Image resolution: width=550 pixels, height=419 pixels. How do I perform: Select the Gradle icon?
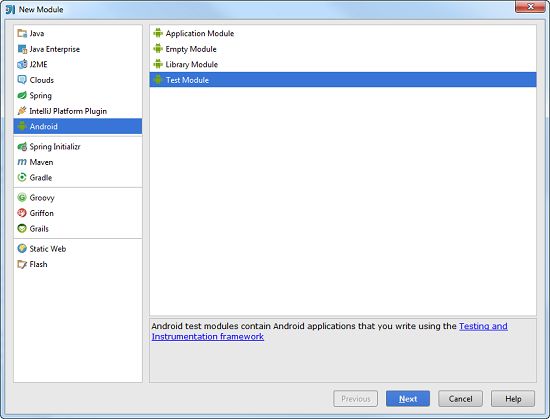click(x=22, y=177)
